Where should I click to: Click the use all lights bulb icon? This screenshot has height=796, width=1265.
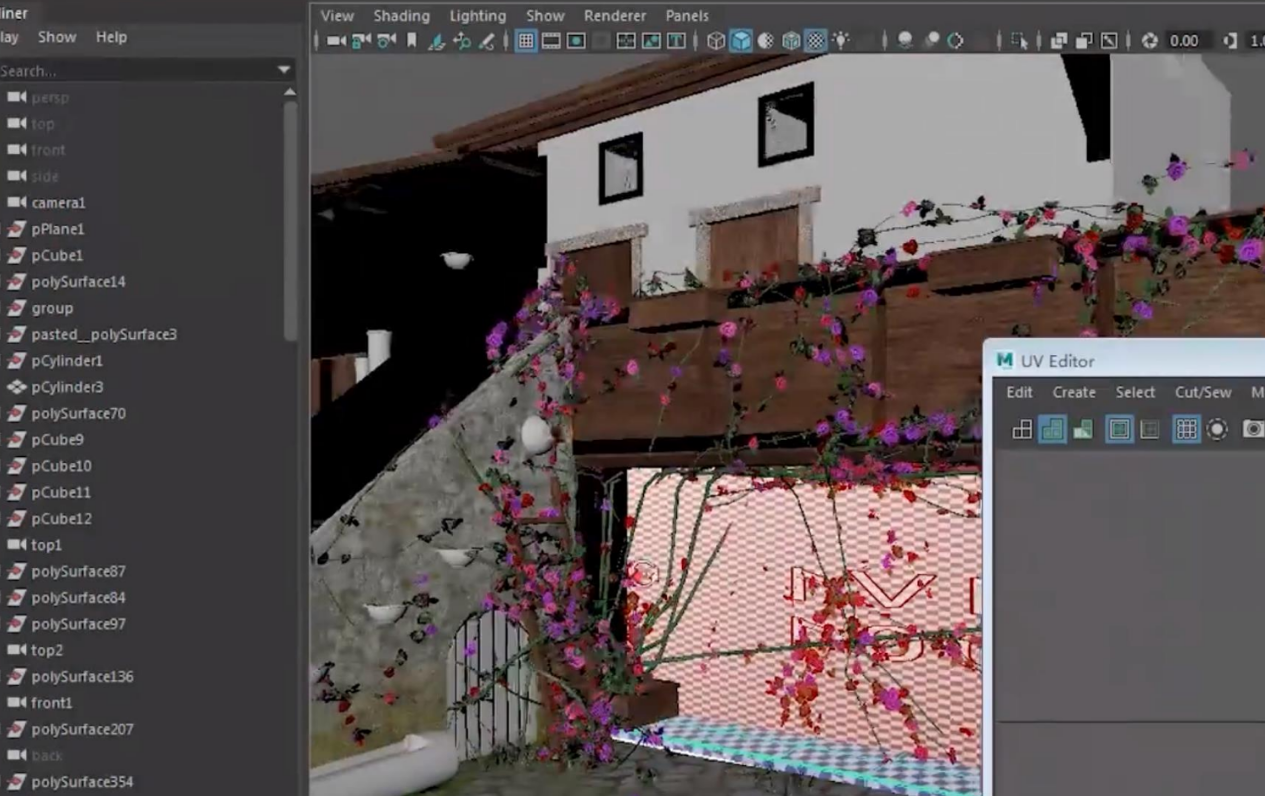point(841,41)
